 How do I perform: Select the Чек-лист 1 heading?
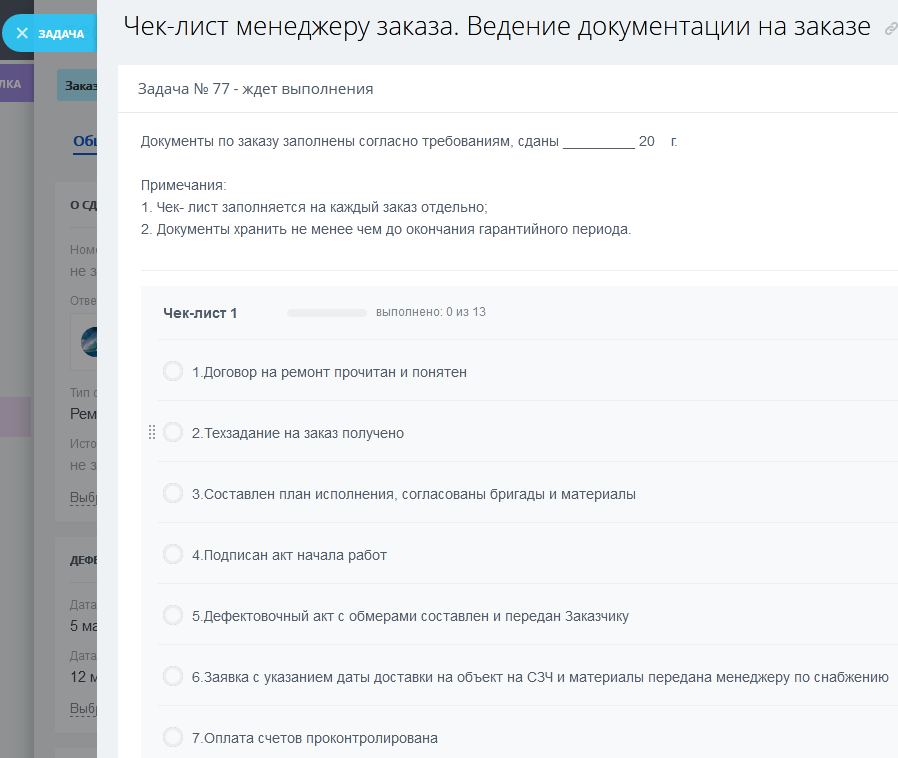200,313
